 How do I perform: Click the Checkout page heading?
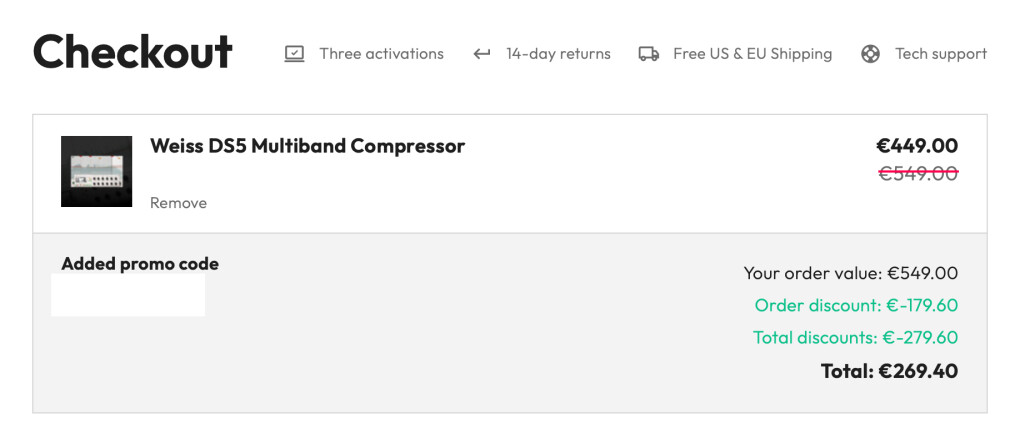pyautogui.click(x=132, y=52)
